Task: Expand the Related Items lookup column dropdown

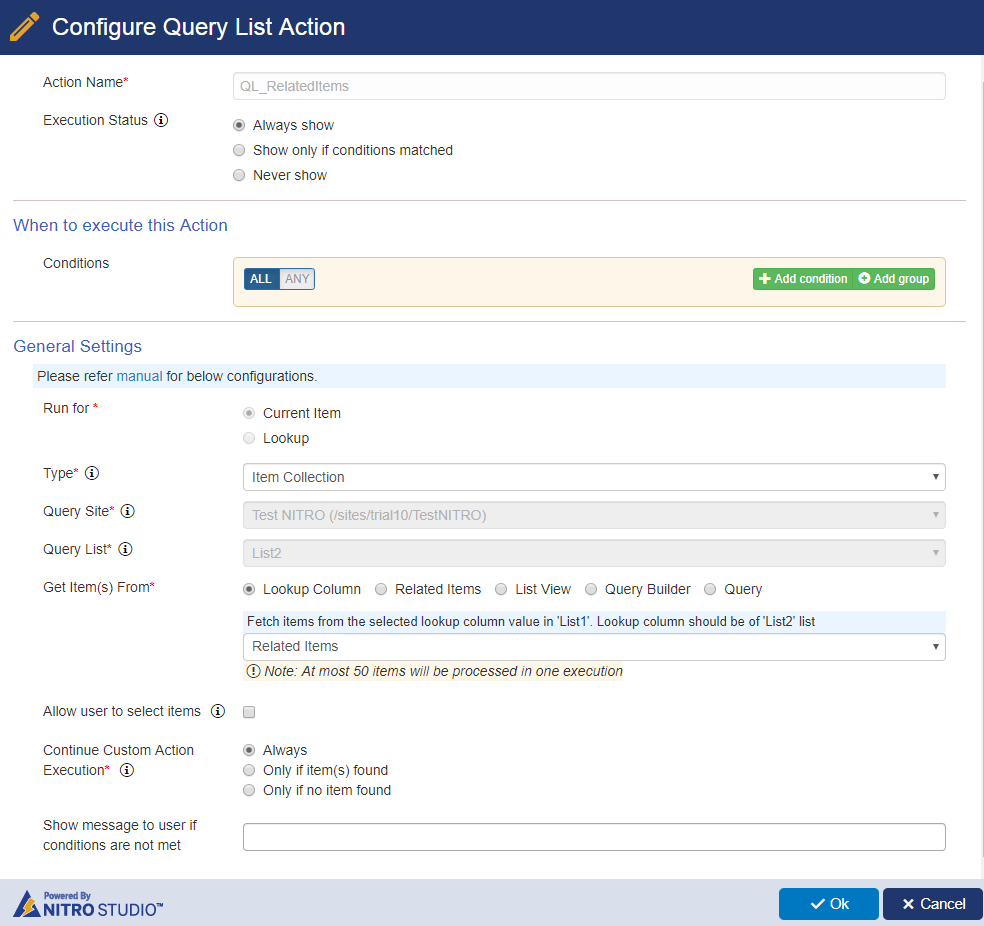Action: [594, 646]
